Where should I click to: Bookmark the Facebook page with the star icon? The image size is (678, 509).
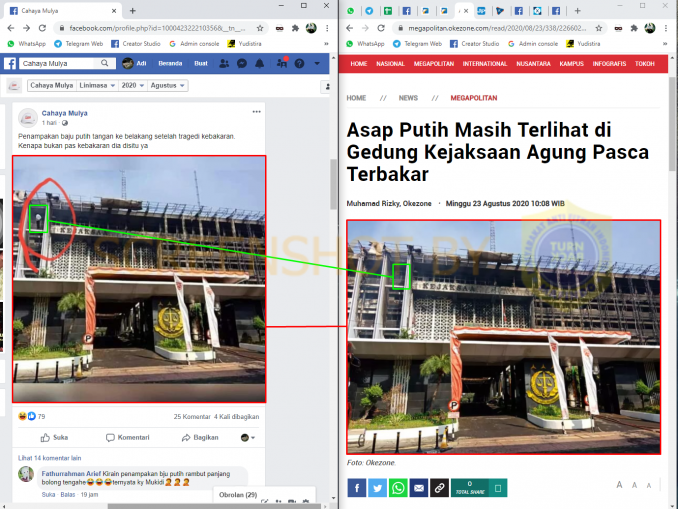260,28
